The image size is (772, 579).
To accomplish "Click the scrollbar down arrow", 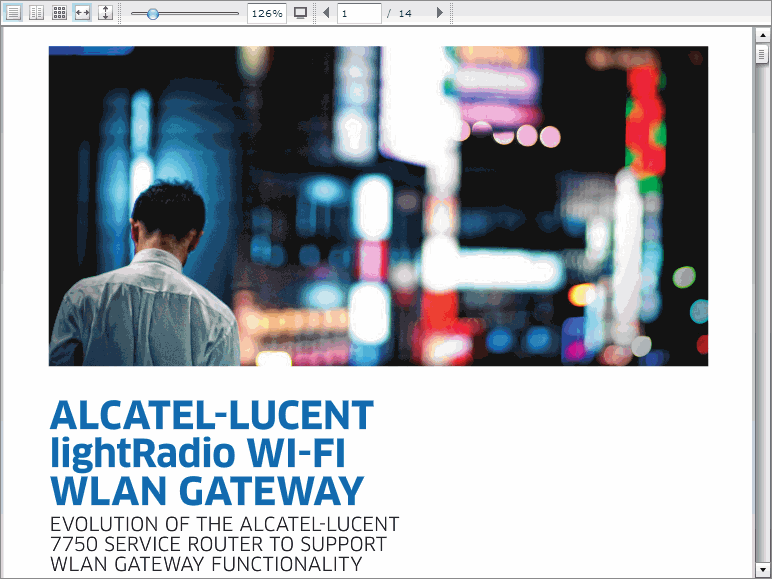I will pos(762,569).
